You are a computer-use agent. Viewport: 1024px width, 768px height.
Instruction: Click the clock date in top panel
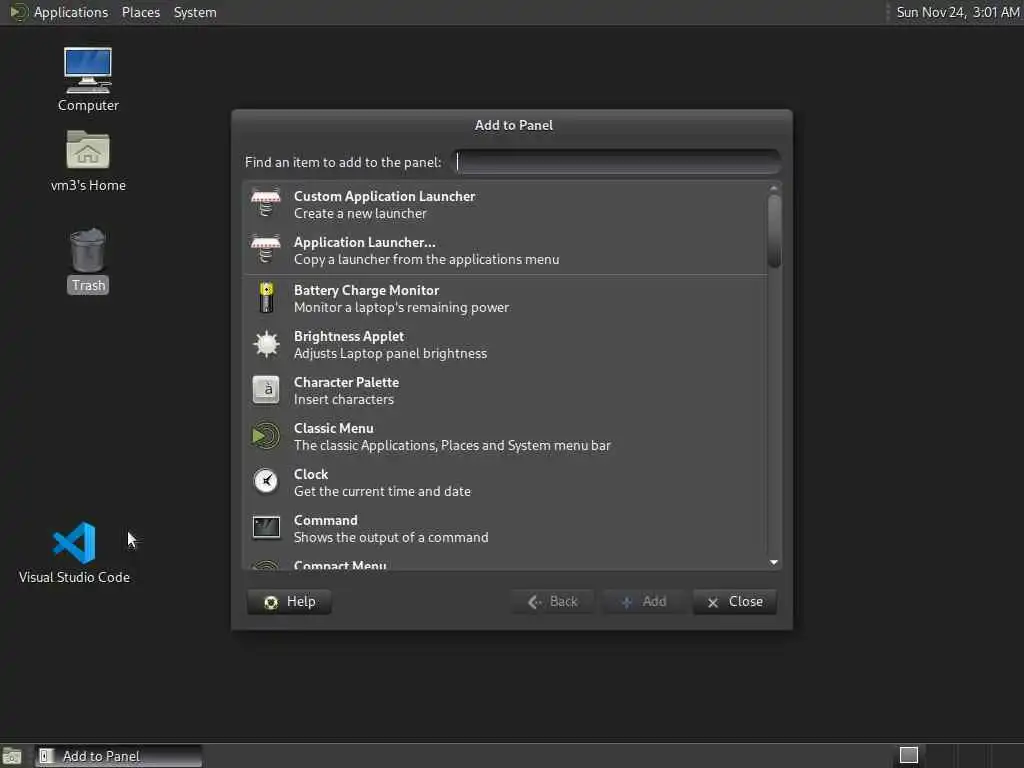[957, 12]
